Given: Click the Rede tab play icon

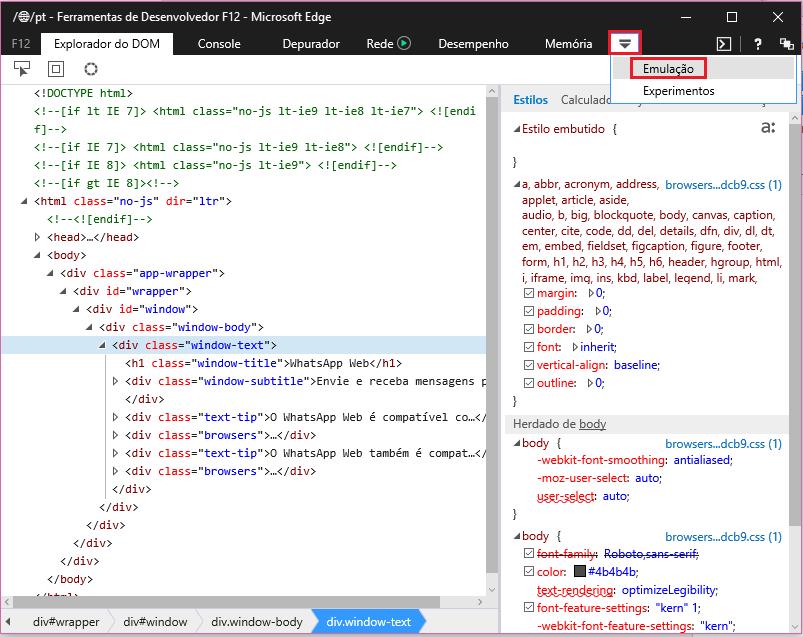Looking at the screenshot, I should click(x=404, y=44).
